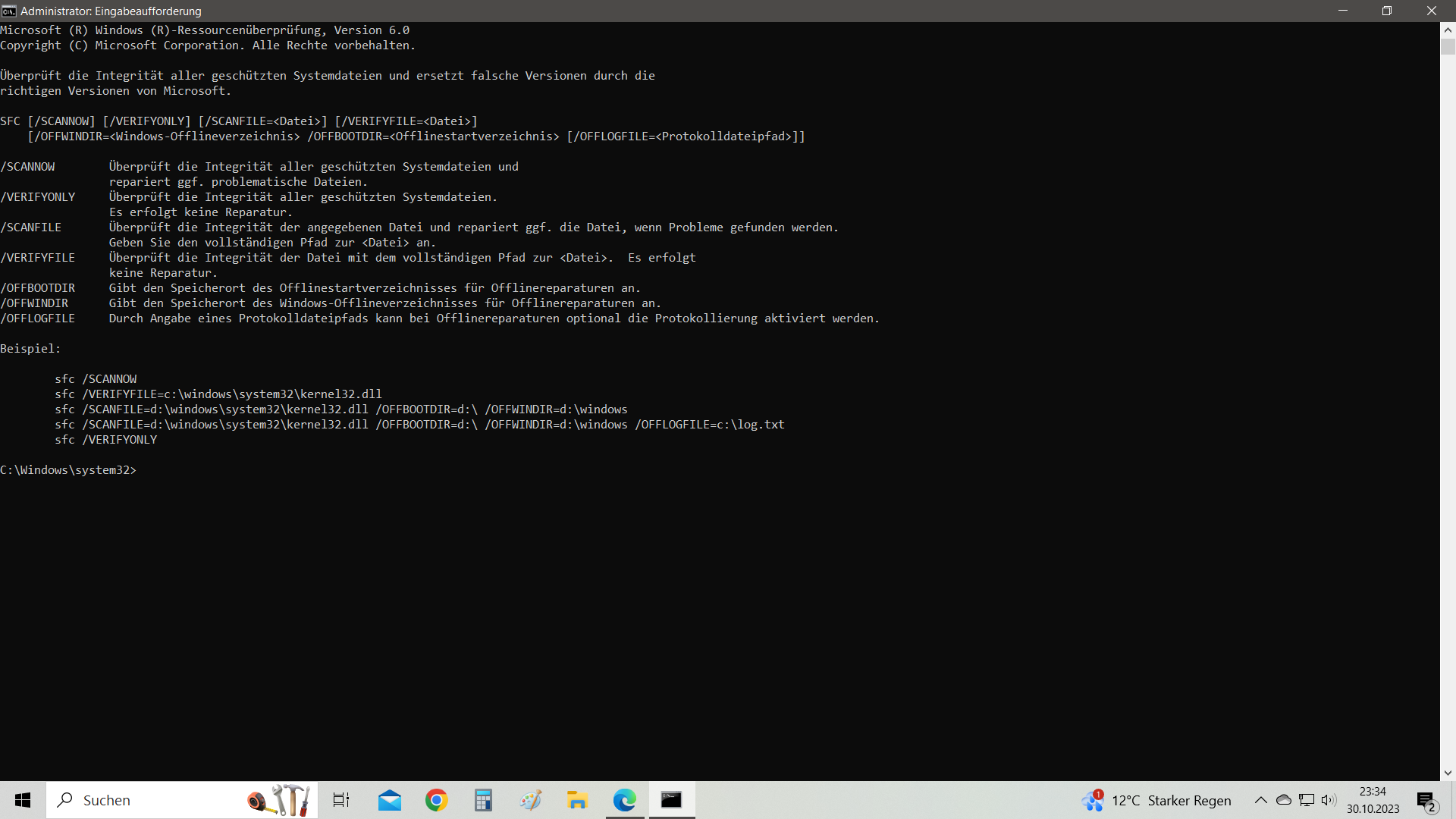Expand the hidden system tray icons

pos(1260,800)
